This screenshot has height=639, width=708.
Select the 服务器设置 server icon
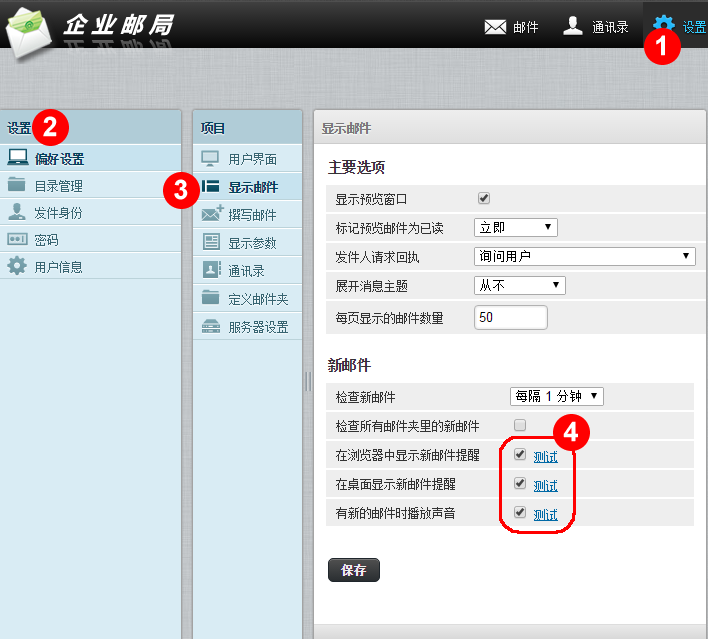211,326
